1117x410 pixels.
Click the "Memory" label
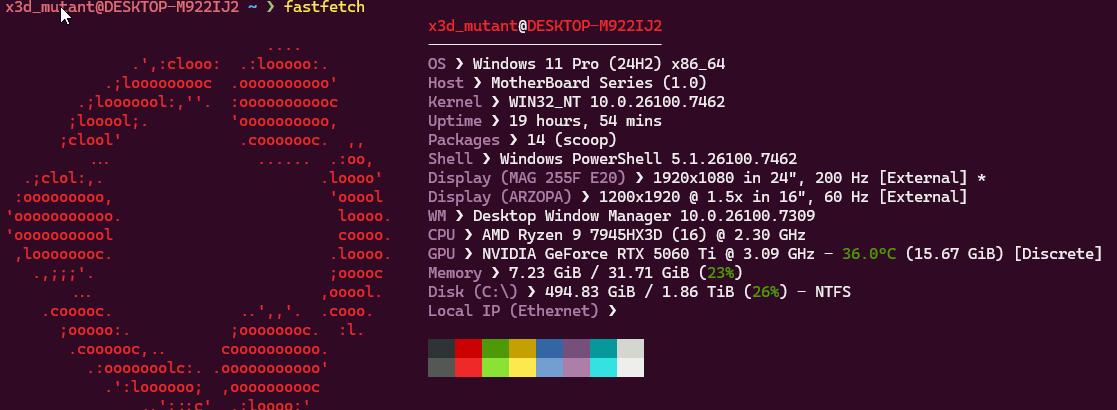[454, 273]
